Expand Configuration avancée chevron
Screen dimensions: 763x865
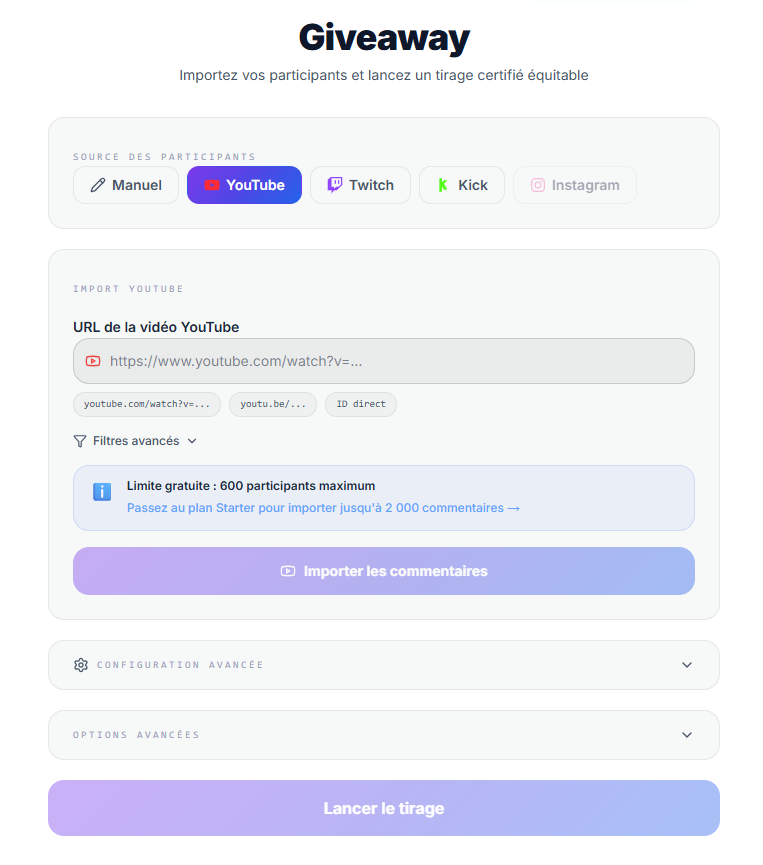[x=687, y=665]
